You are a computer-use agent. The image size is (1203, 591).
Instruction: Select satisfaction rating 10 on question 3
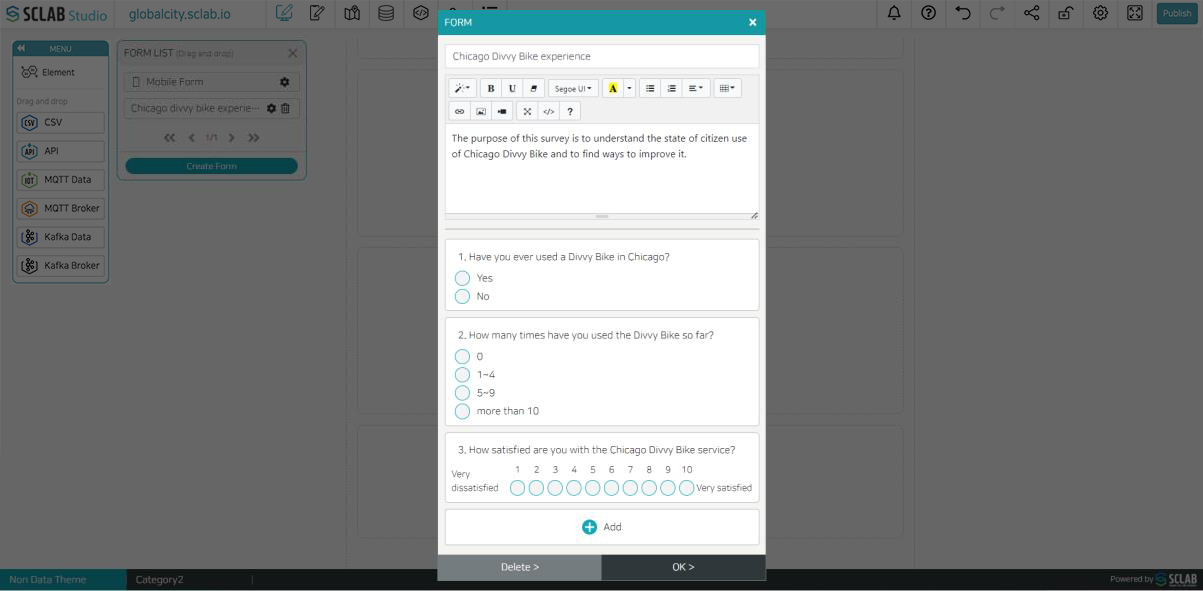tap(686, 487)
